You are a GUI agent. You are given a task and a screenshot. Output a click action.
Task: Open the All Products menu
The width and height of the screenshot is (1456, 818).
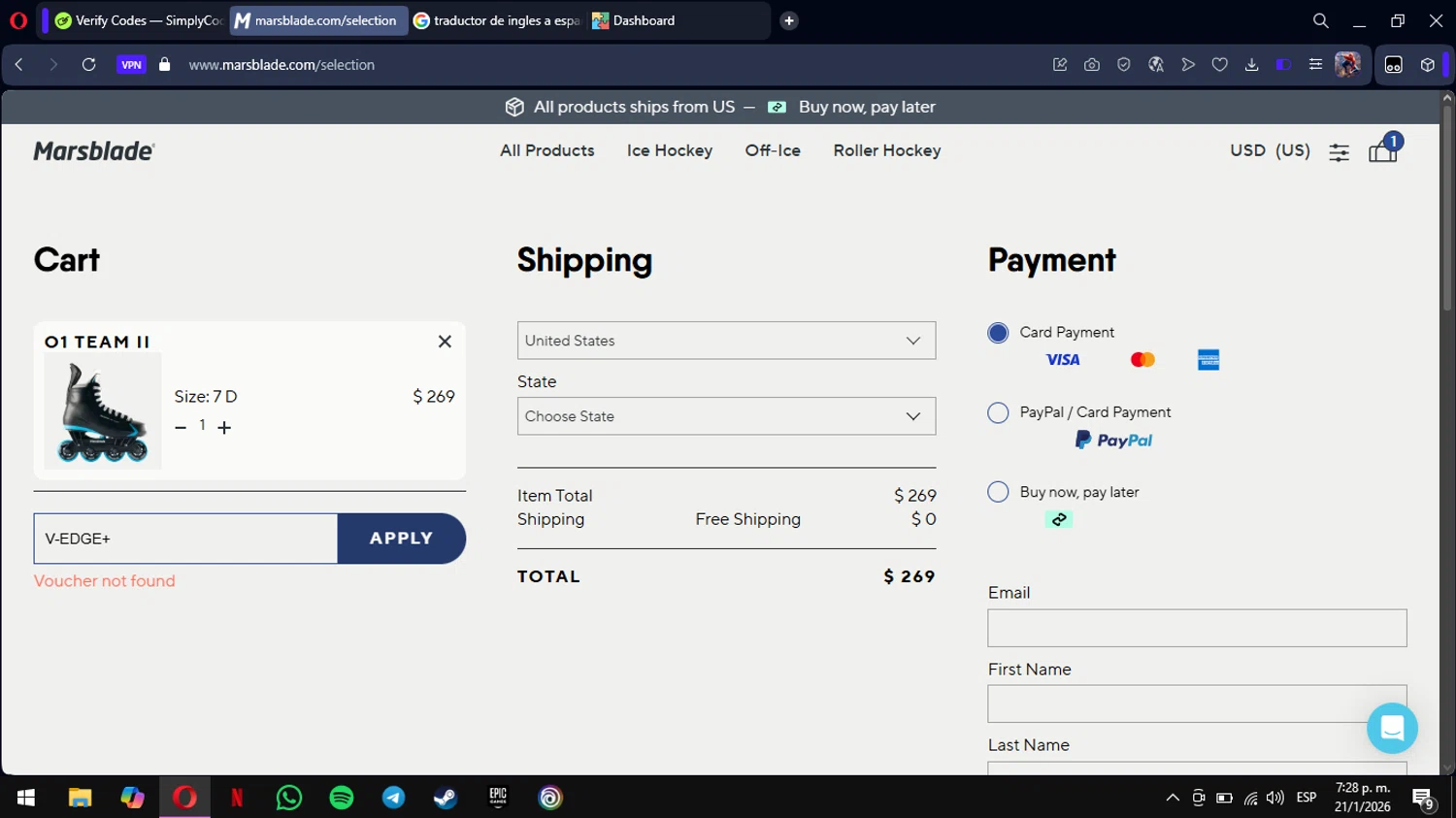(547, 150)
